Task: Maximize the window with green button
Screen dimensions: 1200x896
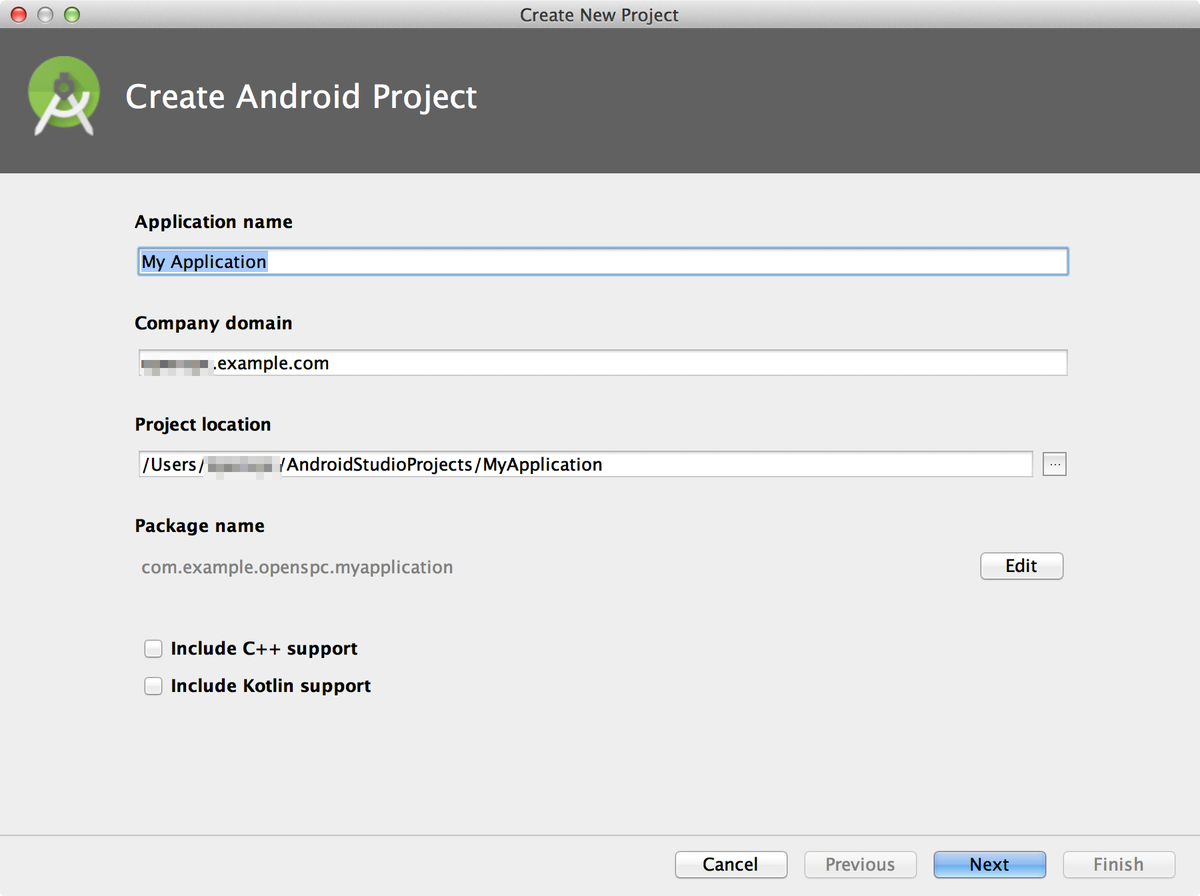Action: 71,15
